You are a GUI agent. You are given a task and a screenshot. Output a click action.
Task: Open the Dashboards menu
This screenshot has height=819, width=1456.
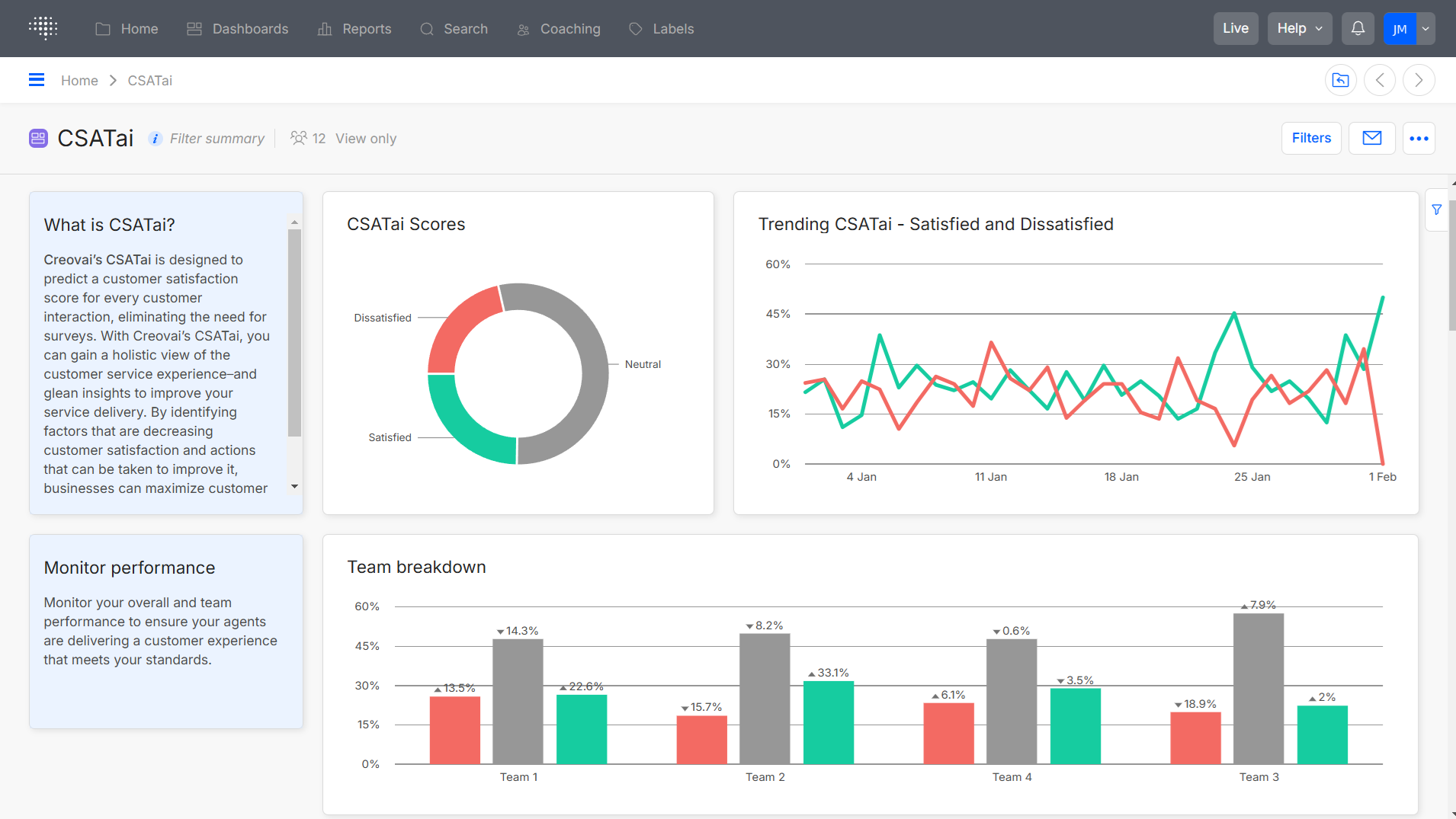[x=237, y=29]
